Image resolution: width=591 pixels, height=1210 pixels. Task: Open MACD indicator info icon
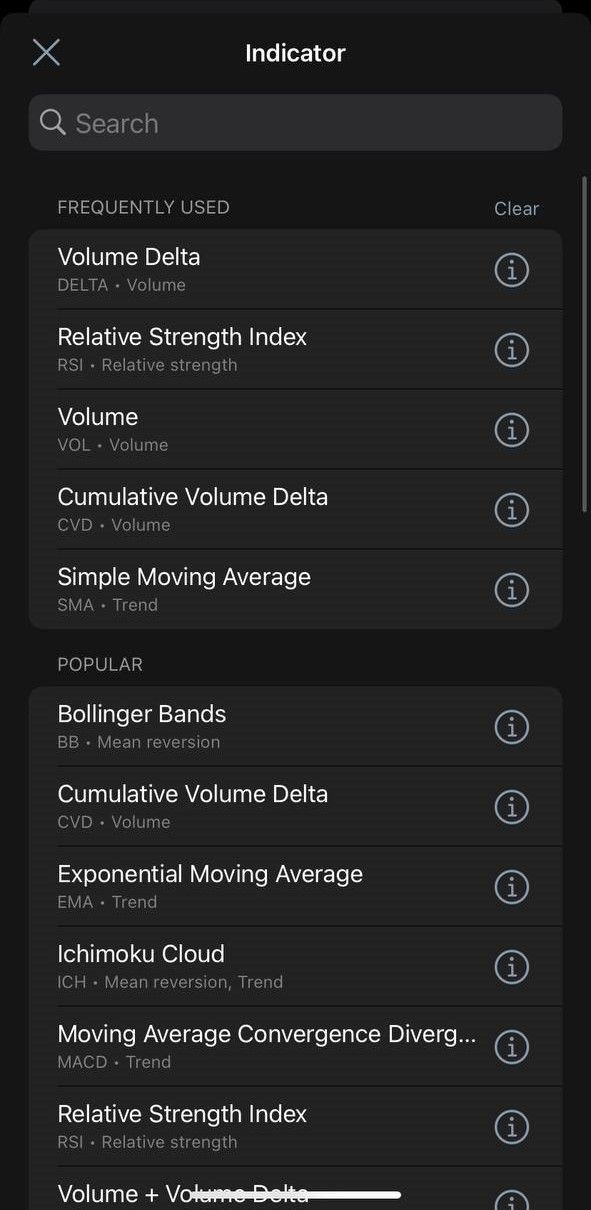(511, 1046)
